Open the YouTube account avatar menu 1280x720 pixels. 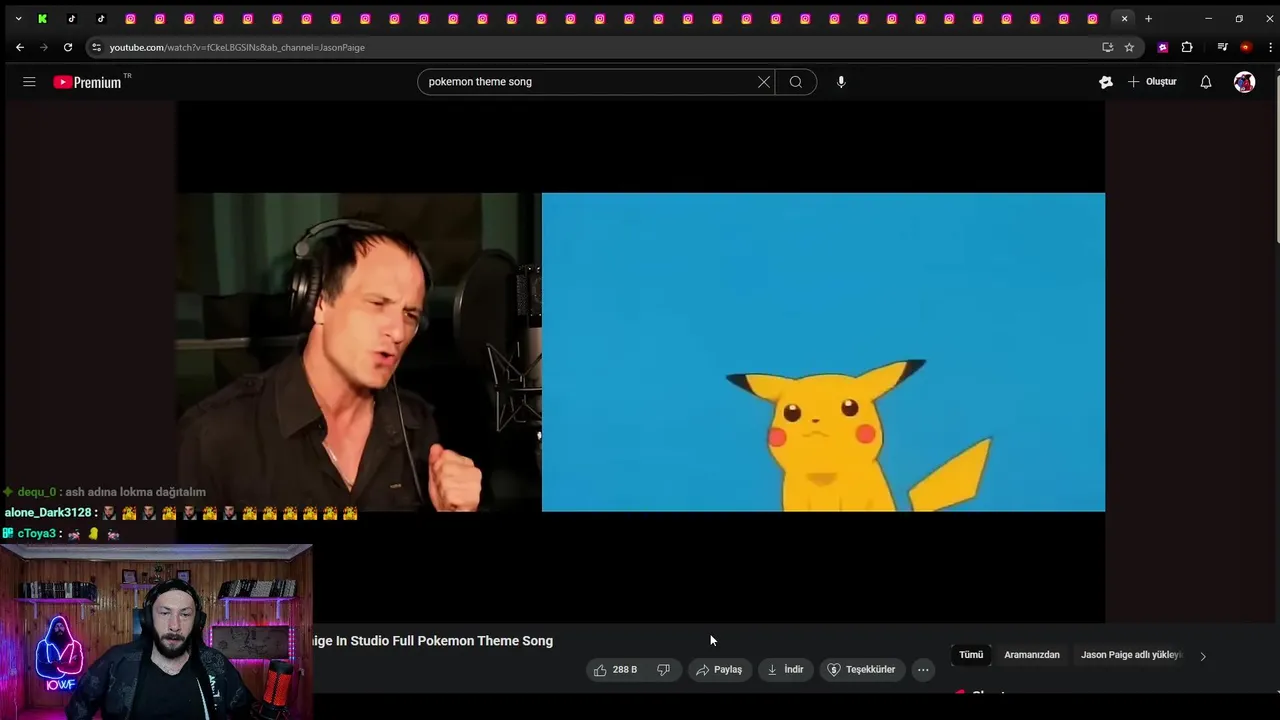1244,82
